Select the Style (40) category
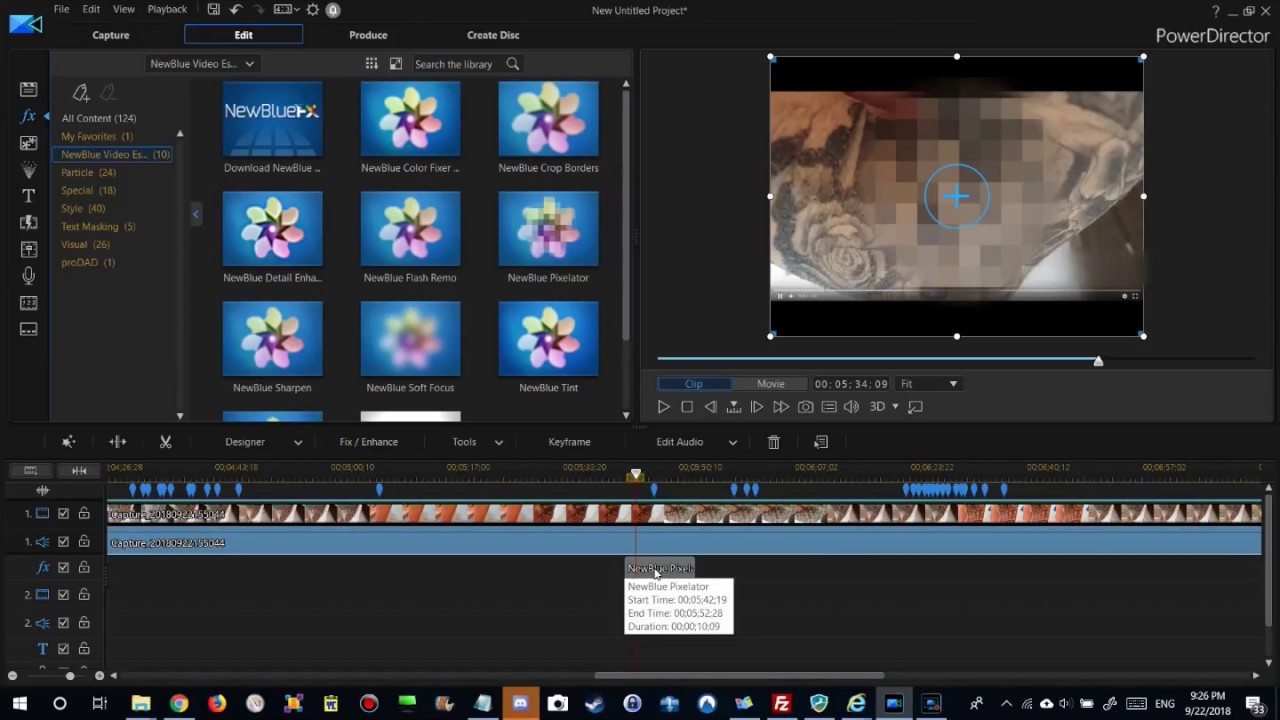The height and width of the screenshot is (720, 1280). [x=83, y=208]
